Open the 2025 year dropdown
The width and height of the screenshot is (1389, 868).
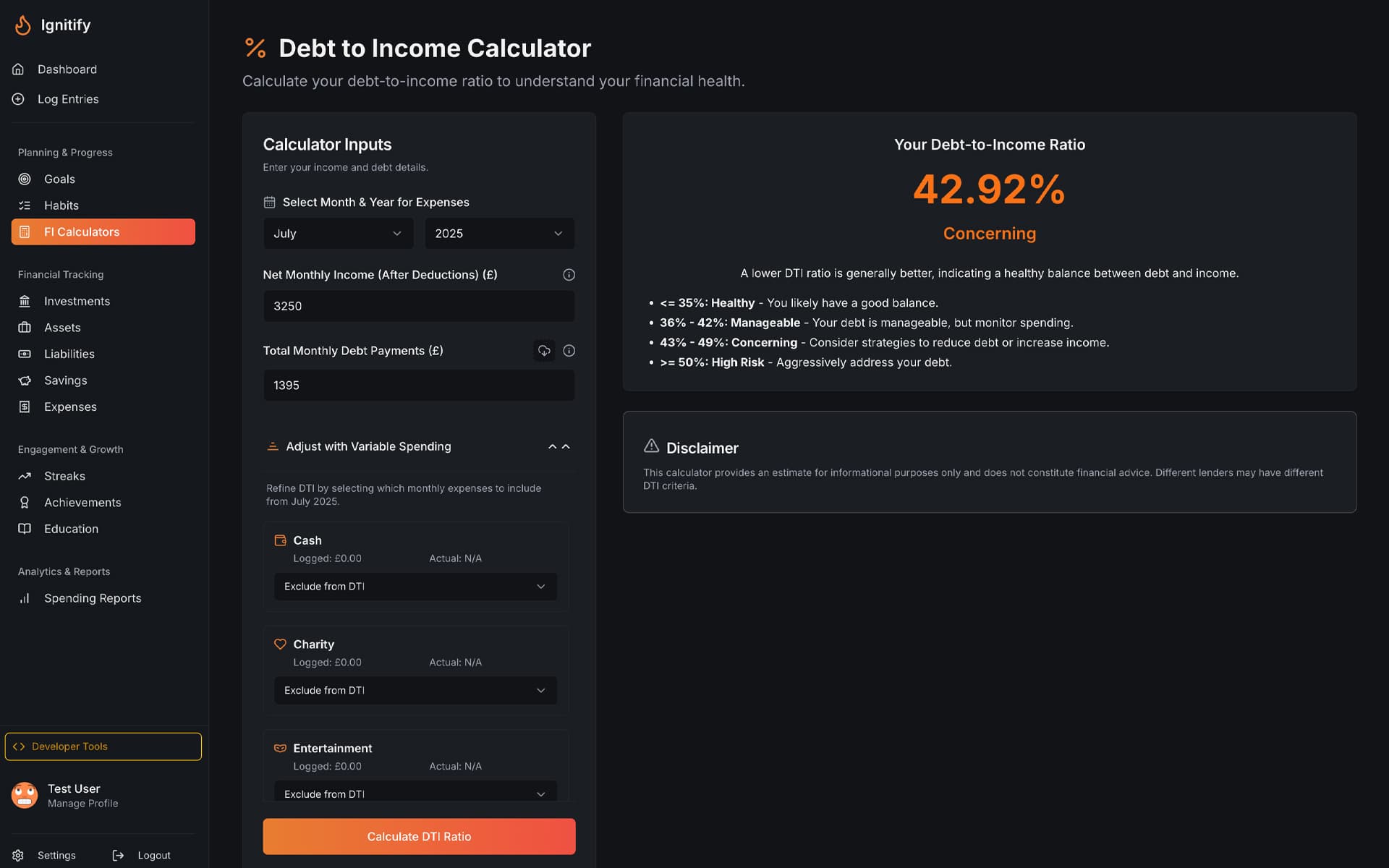pyautogui.click(x=499, y=234)
